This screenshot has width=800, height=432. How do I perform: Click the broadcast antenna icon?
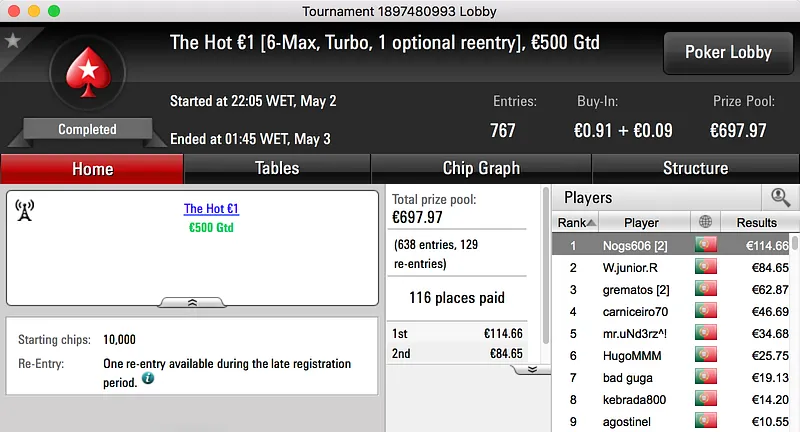click(x=25, y=210)
